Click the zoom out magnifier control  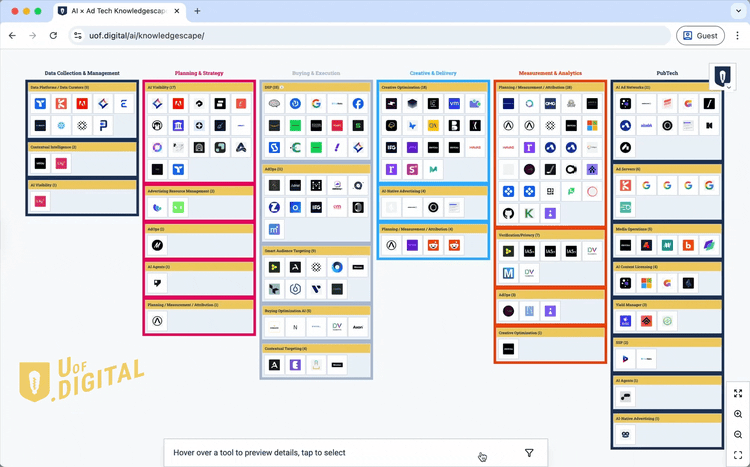coord(738,434)
